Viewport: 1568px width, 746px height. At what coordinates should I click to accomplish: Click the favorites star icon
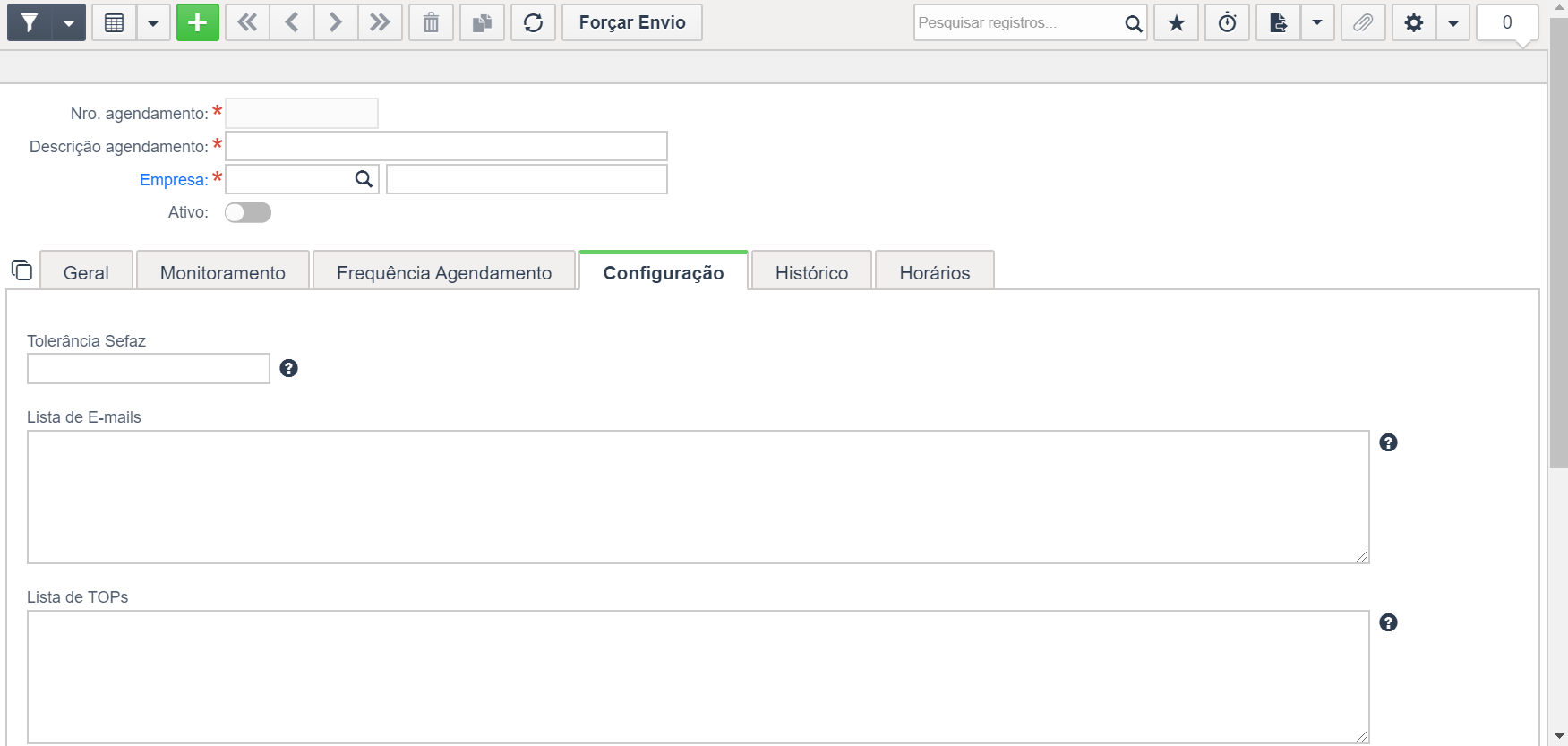1176,22
